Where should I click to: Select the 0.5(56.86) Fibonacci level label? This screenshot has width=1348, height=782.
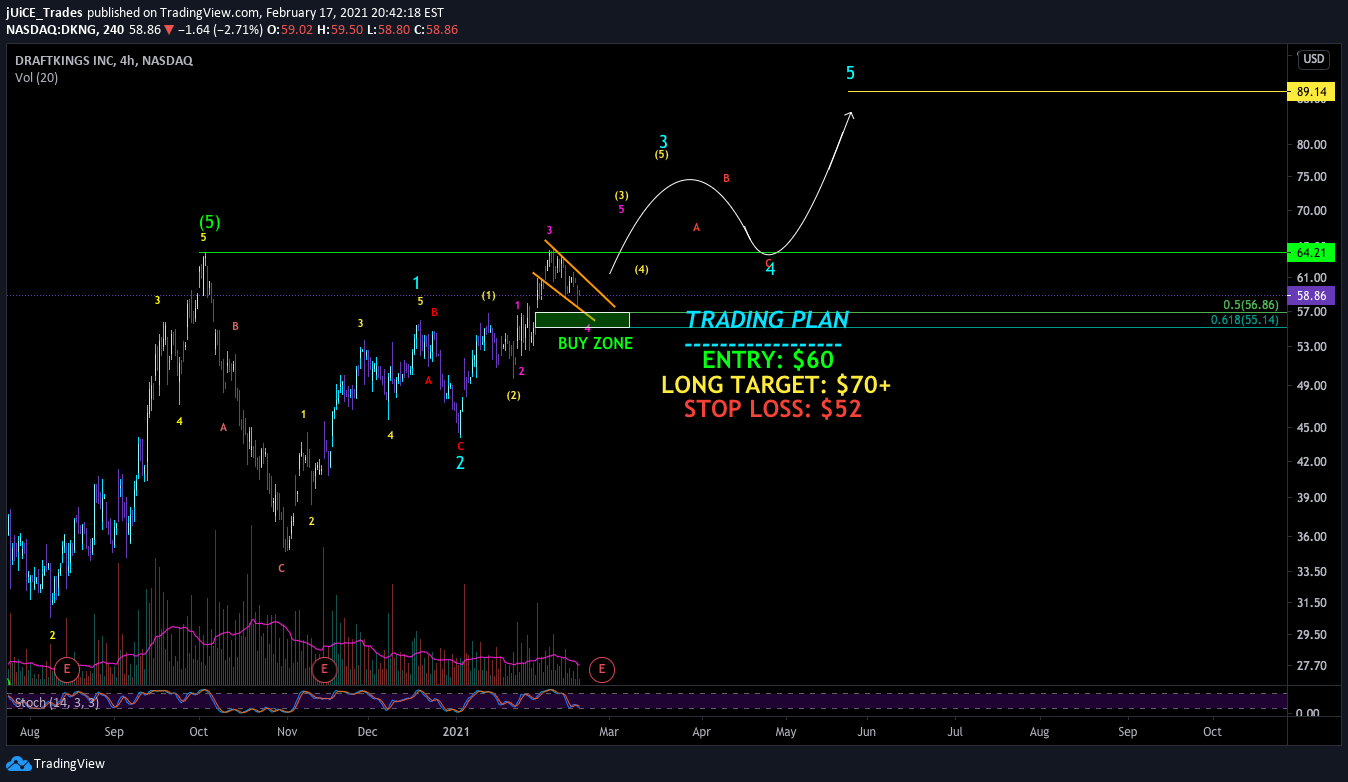1251,304
